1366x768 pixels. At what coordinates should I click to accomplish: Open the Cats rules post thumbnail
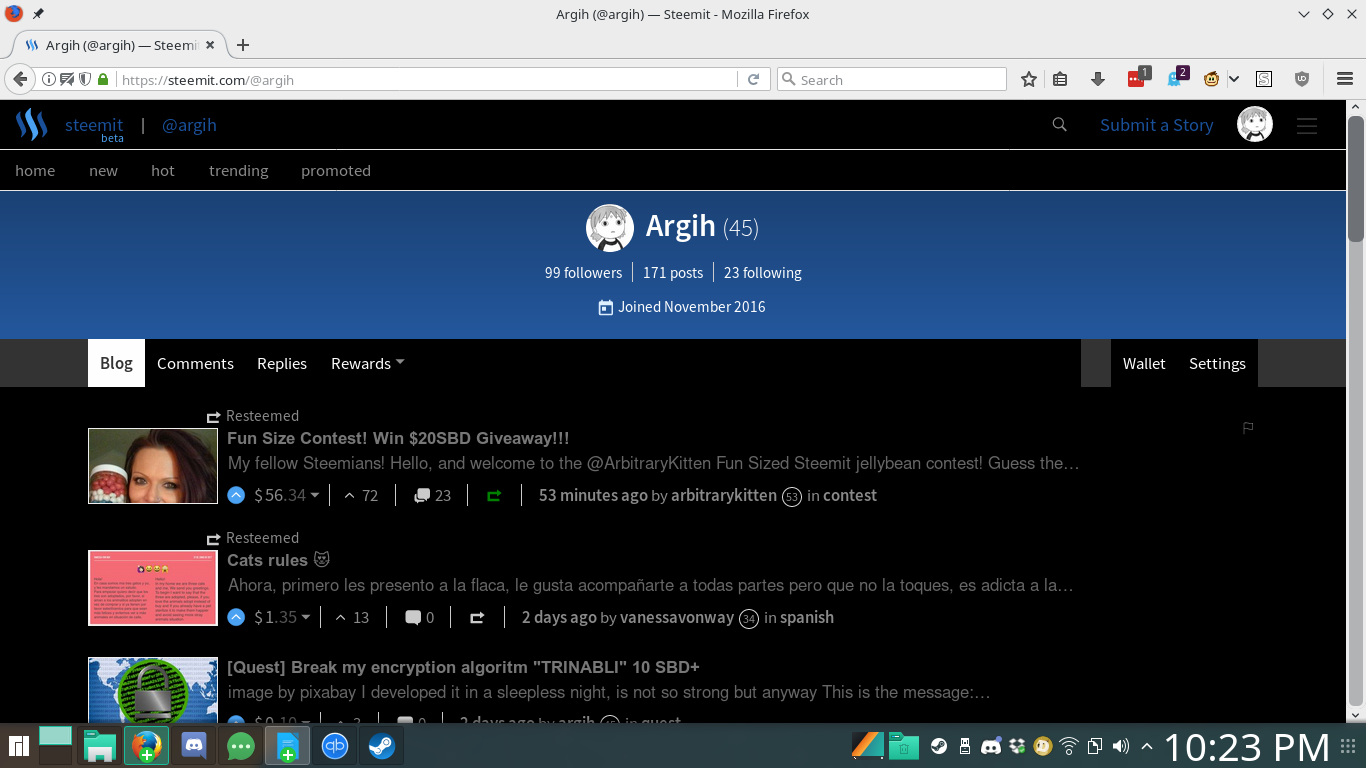click(x=153, y=588)
